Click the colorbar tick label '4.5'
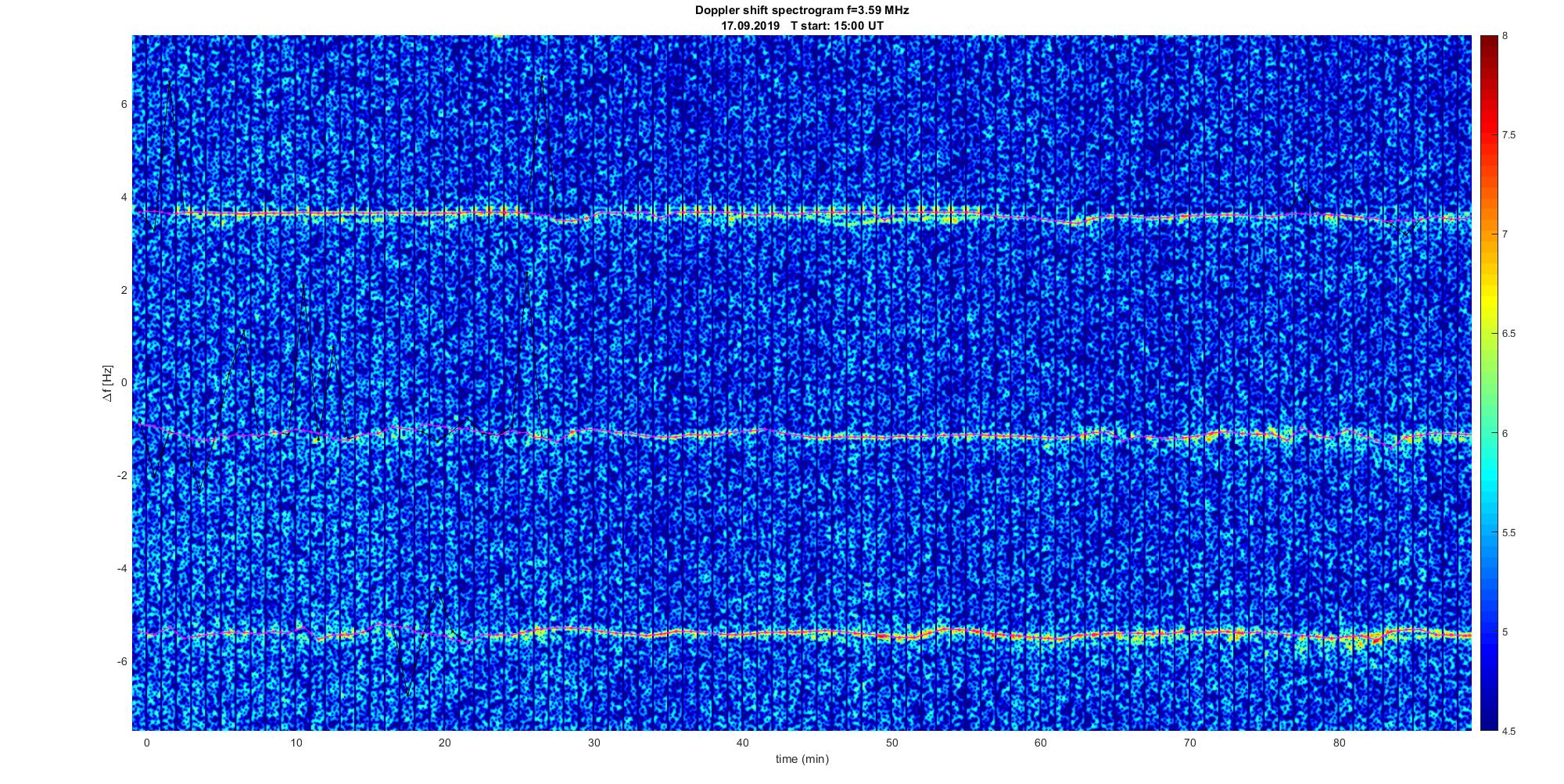1564x784 pixels. (1509, 731)
